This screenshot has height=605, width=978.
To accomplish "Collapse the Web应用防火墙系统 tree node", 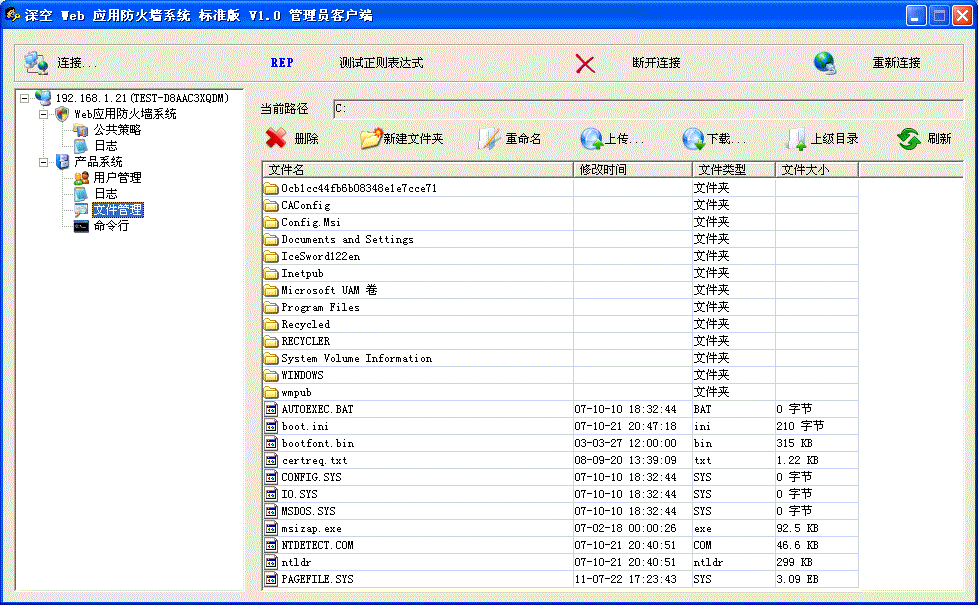I will click(43, 115).
